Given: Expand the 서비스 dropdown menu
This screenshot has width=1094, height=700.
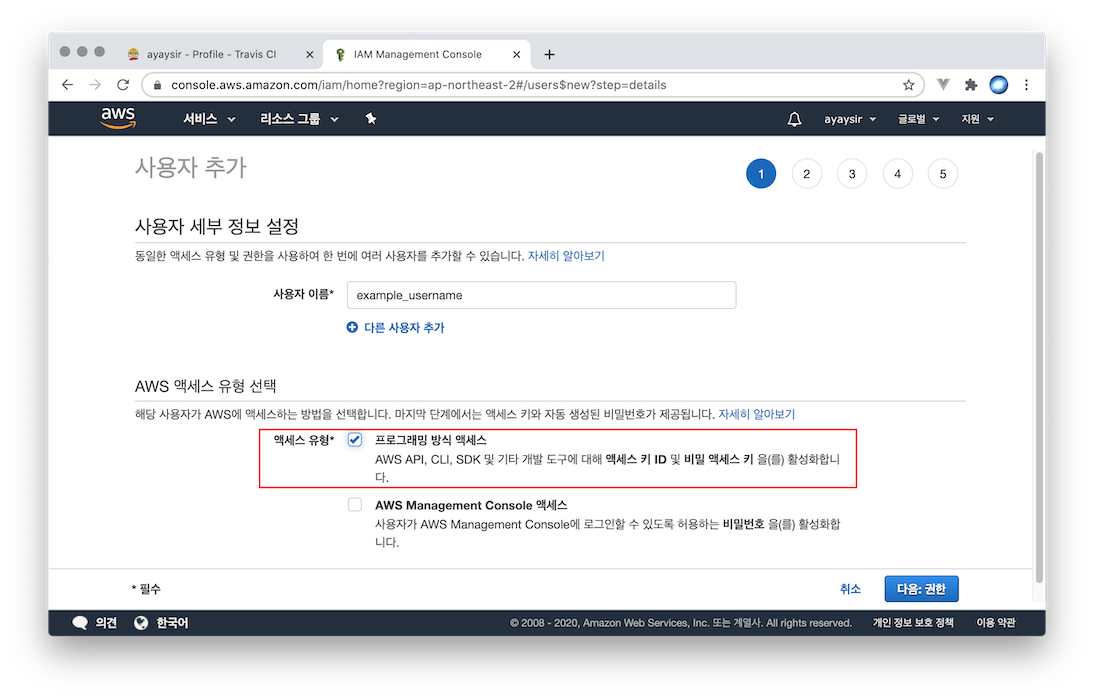Looking at the screenshot, I should [209, 119].
